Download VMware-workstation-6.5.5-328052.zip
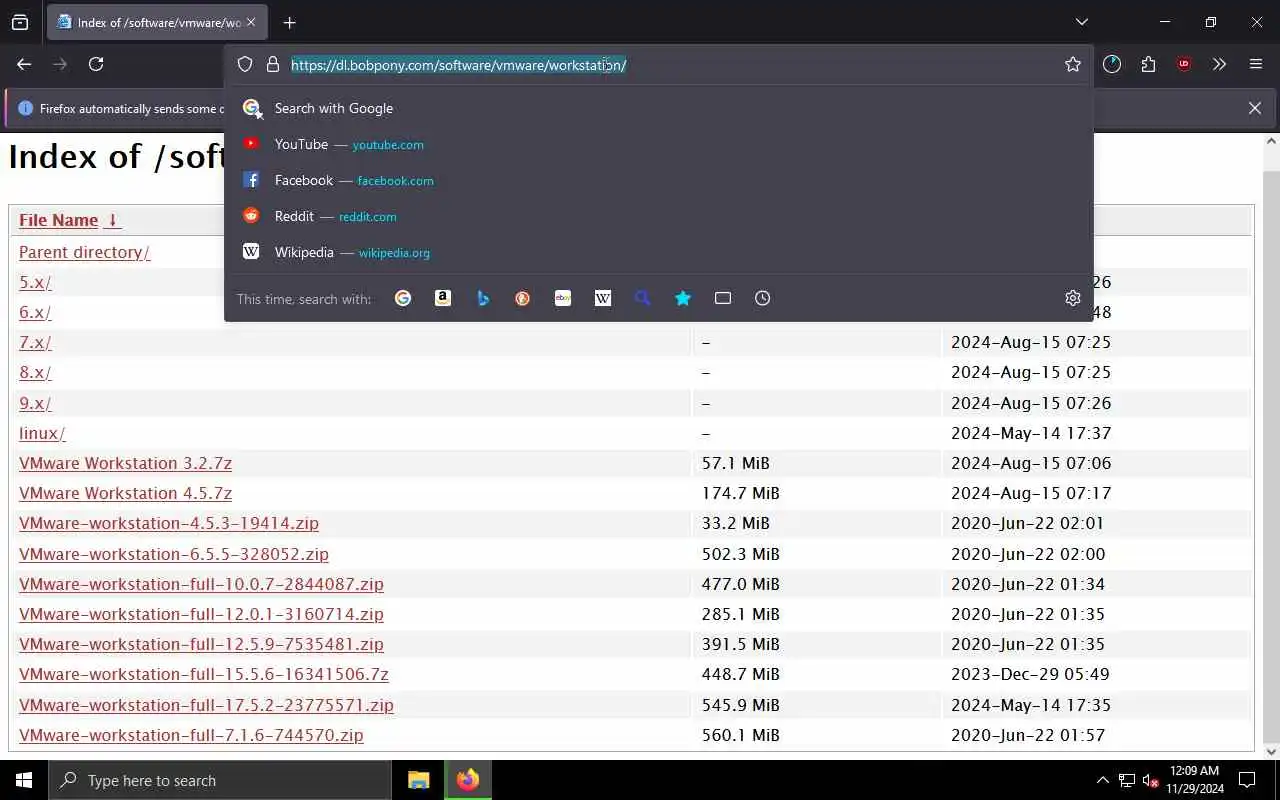This screenshot has height=800, width=1280. (174, 554)
